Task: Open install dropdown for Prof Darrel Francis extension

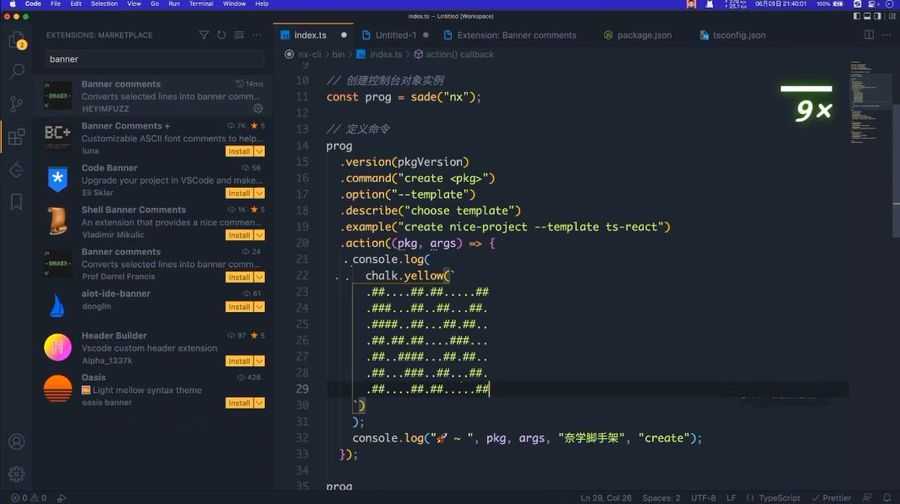Action: pyautogui.click(x=259, y=277)
